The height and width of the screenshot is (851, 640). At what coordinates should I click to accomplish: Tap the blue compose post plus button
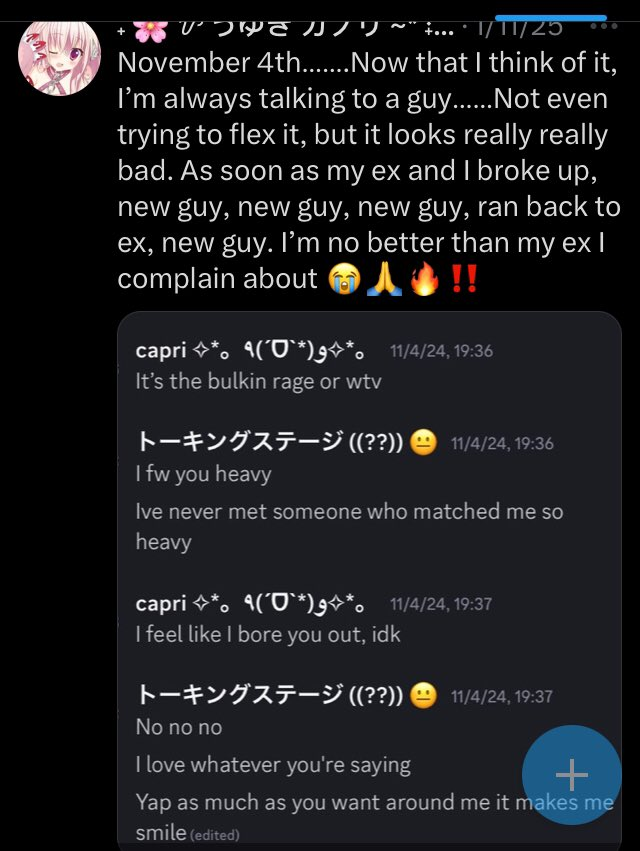click(x=571, y=775)
